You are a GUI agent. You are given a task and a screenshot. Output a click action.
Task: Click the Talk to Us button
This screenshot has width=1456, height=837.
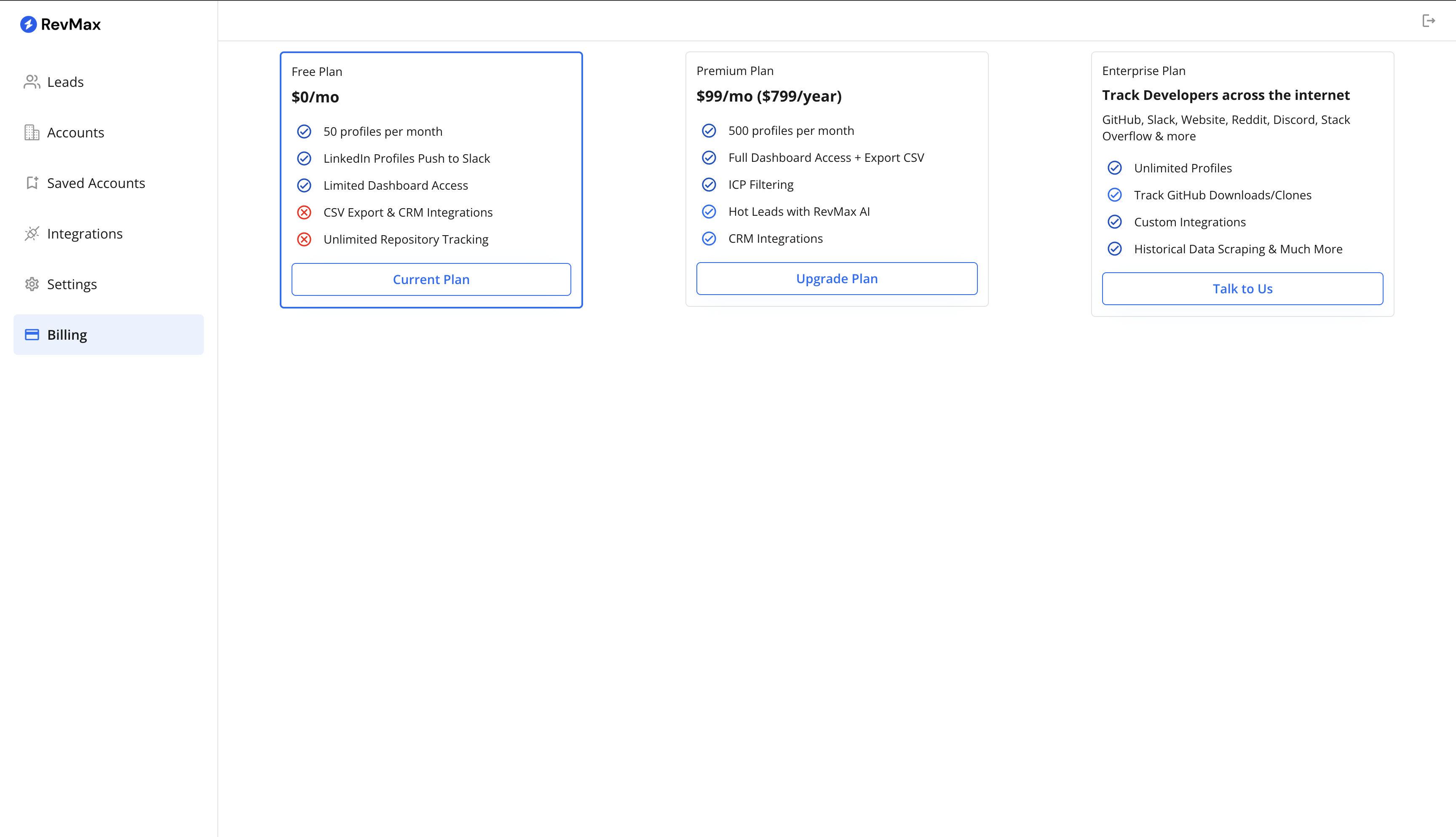pos(1242,289)
